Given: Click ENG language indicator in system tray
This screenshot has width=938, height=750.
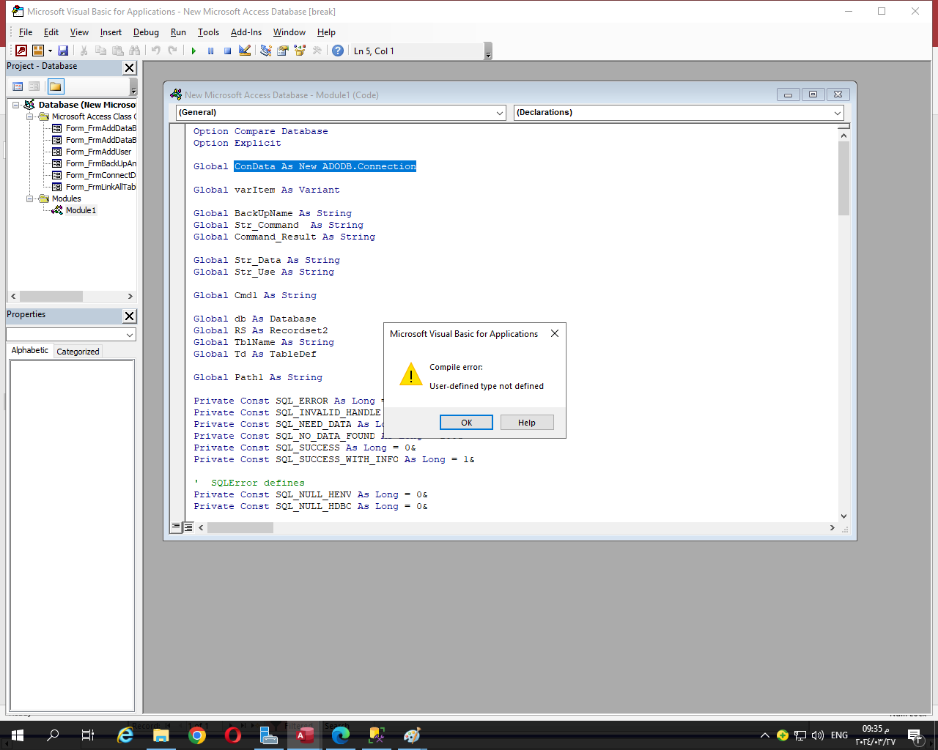Looking at the screenshot, I should click(839, 735).
